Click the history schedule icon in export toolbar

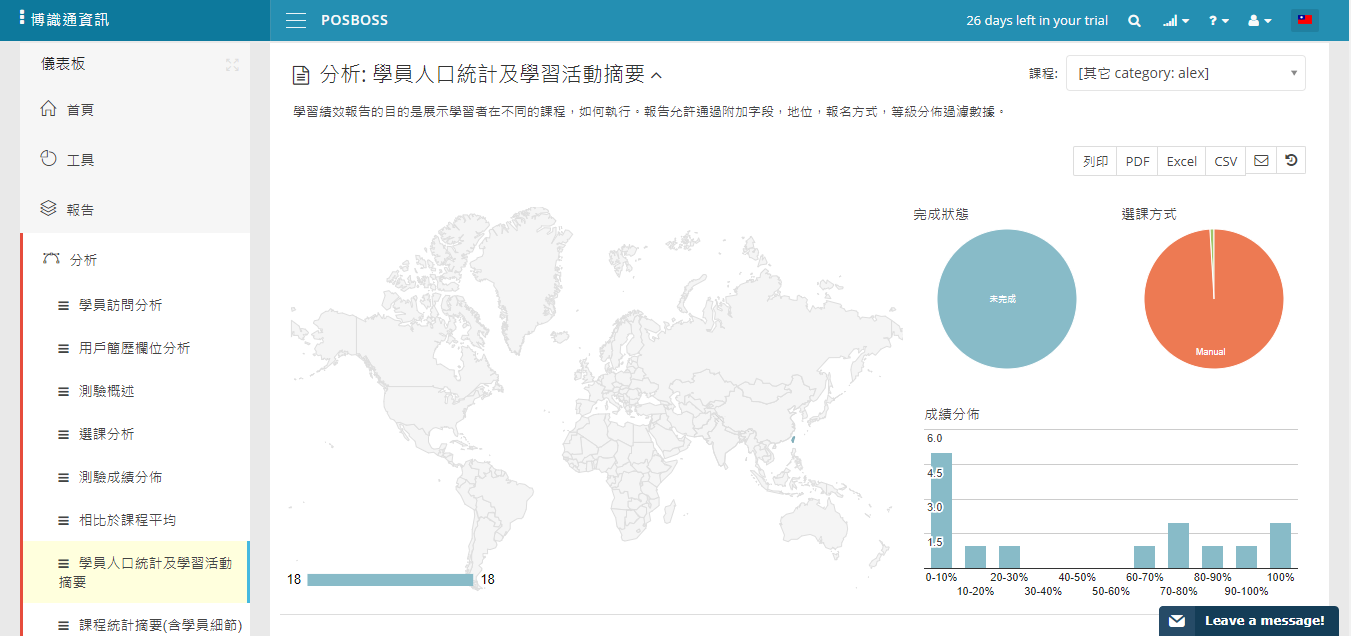(1291, 161)
